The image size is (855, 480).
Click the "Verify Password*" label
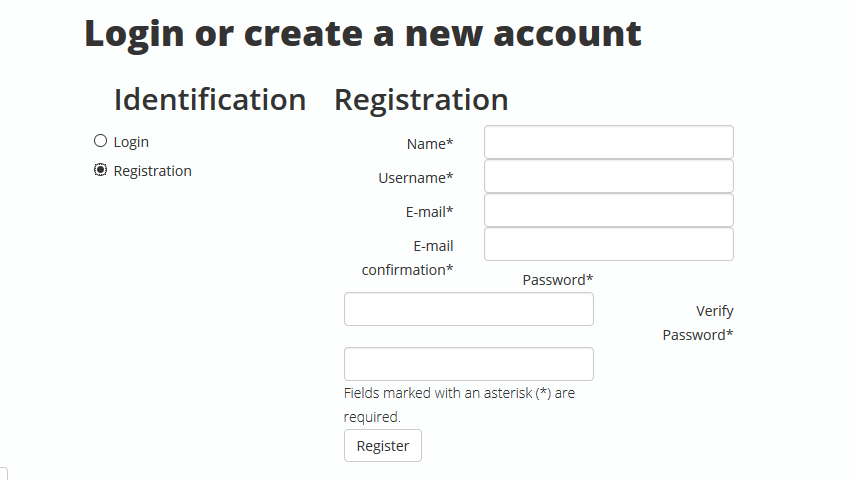click(699, 323)
